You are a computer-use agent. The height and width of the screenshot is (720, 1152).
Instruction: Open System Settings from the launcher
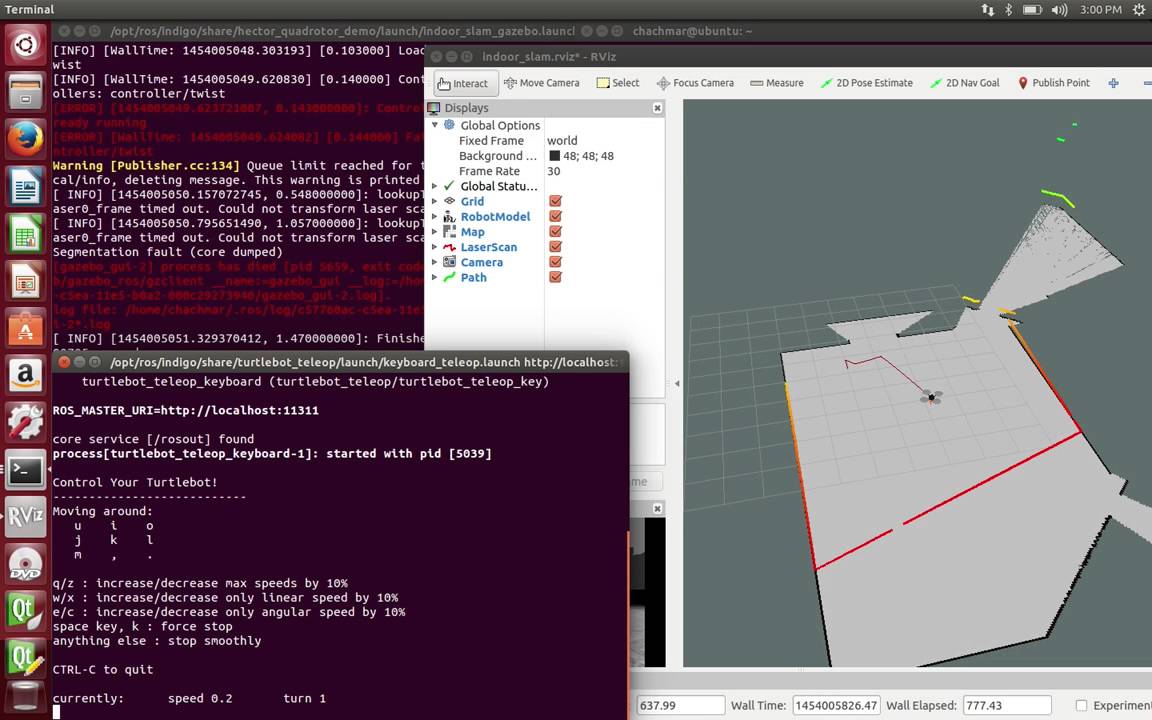(26, 422)
